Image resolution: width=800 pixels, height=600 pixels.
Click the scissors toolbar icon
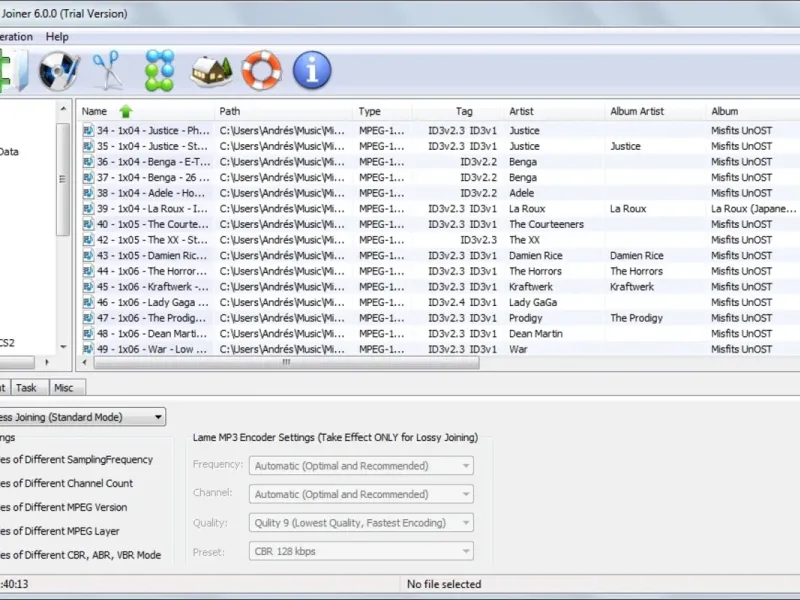click(x=108, y=70)
